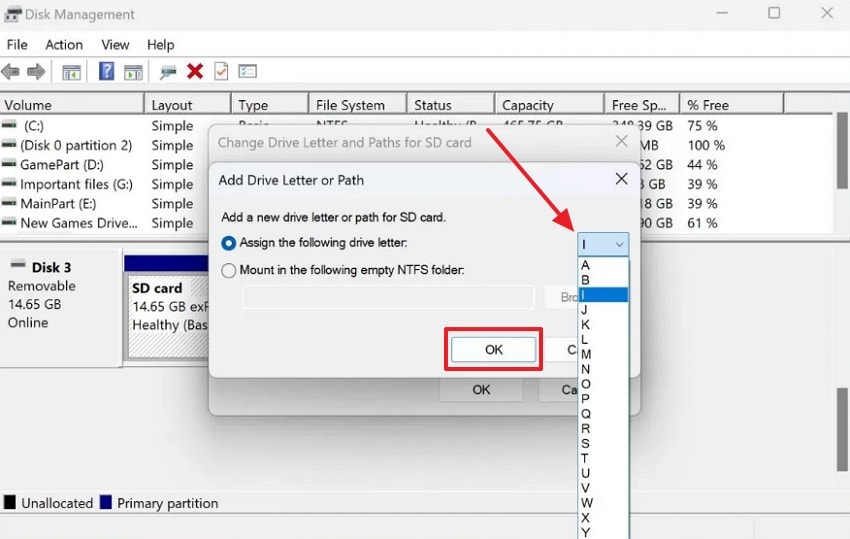Choose drive letter U from list
Image resolution: width=850 pixels, height=539 pixels.
[603, 473]
